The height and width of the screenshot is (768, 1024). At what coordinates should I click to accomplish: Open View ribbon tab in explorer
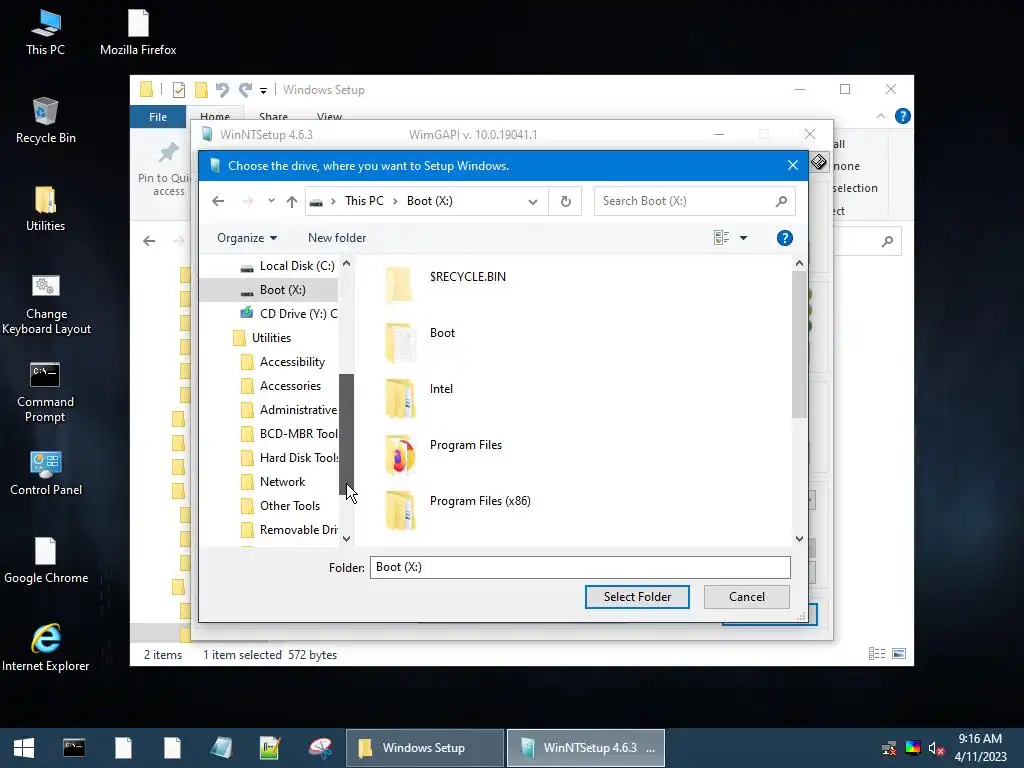(329, 117)
